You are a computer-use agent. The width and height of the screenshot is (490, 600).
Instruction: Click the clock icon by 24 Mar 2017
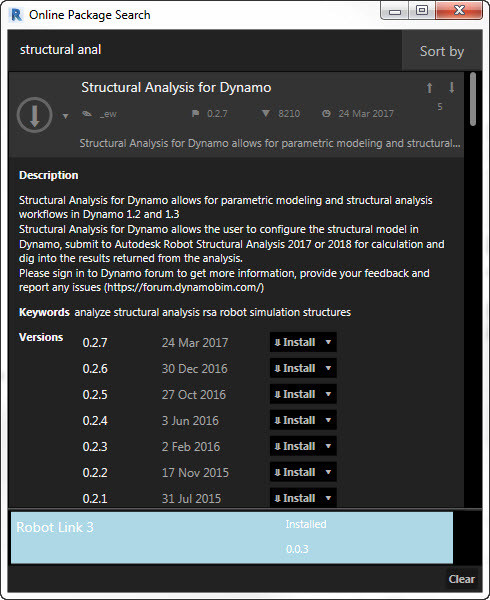point(326,114)
